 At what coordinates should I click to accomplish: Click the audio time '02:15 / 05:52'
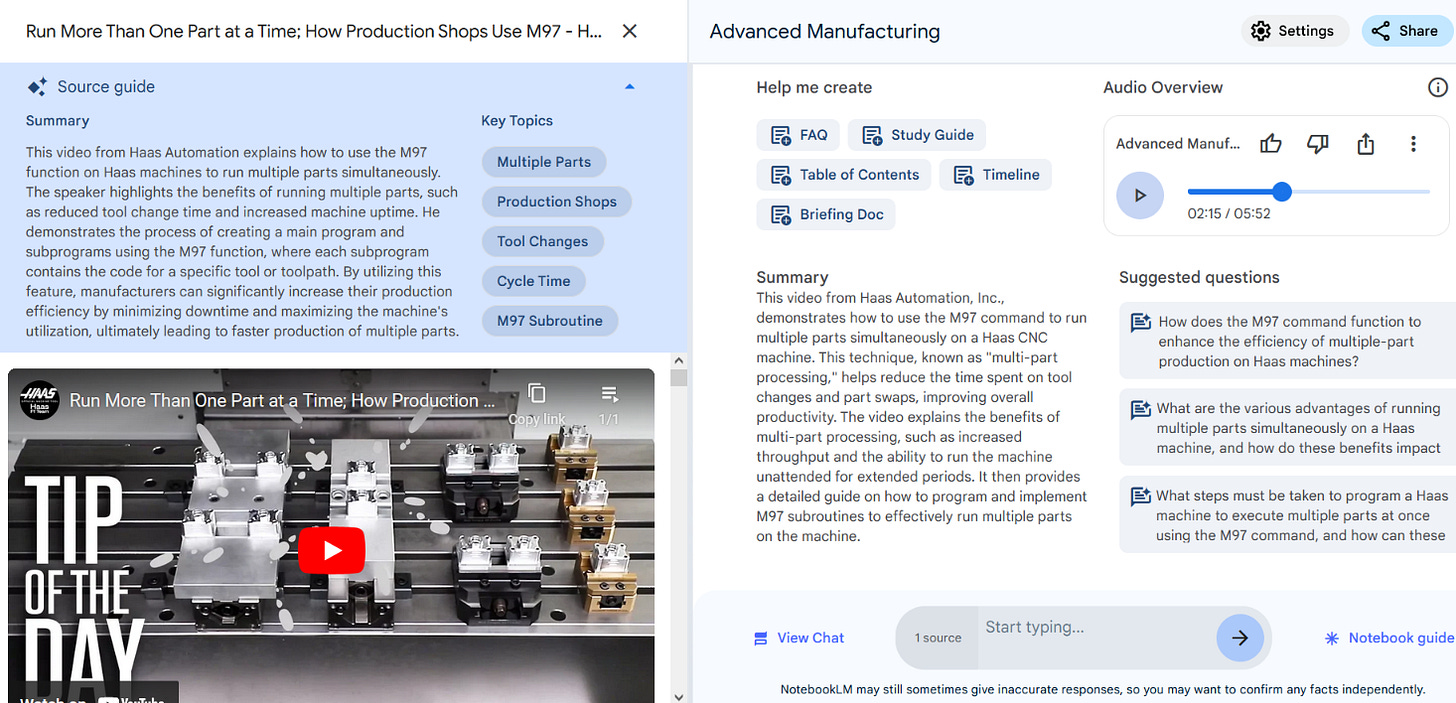(1228, 214)
